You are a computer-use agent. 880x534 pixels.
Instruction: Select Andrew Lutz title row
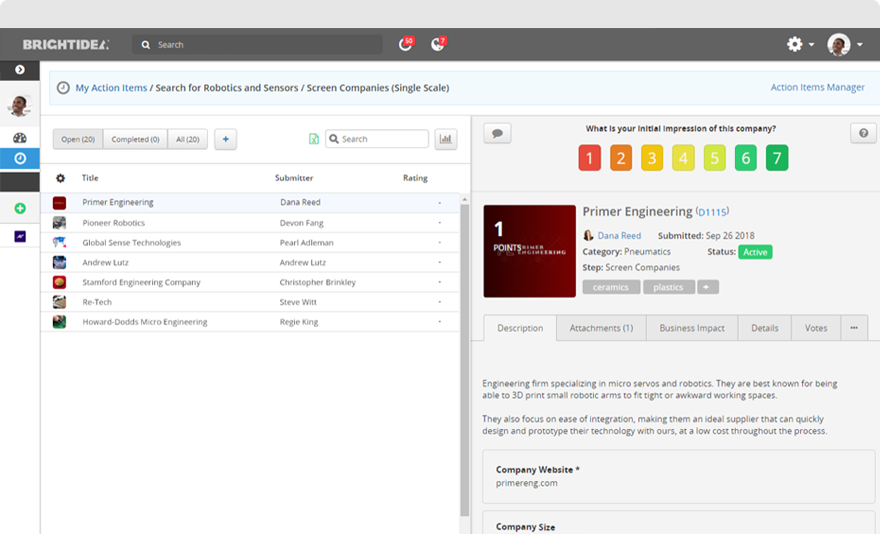pos(250,262)
